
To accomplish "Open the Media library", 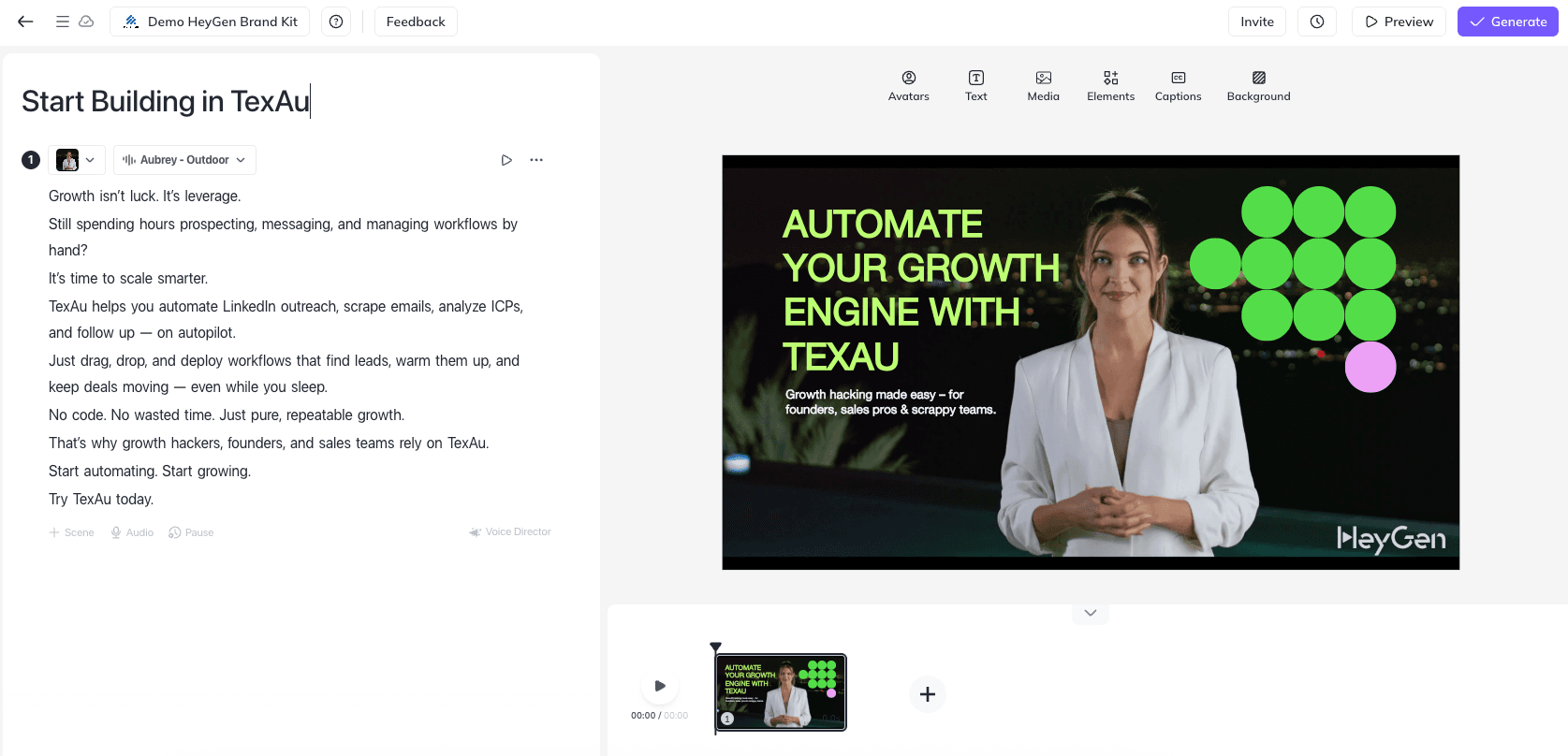I will 1043,85.
